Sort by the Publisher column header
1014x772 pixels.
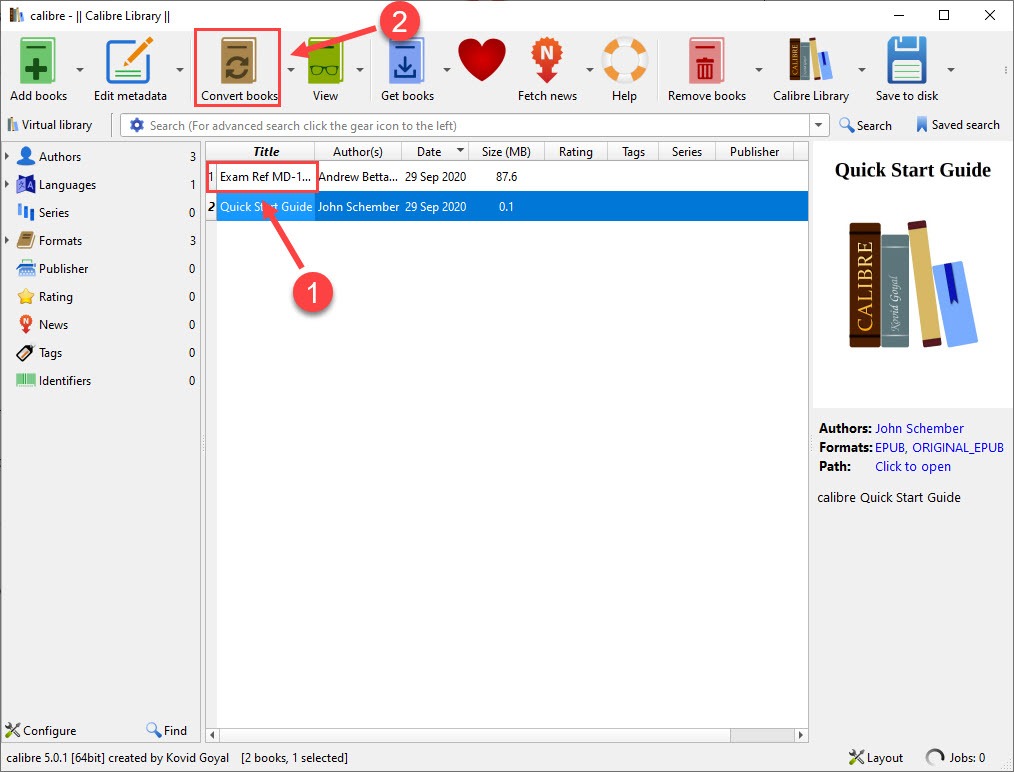coord(754,151)
